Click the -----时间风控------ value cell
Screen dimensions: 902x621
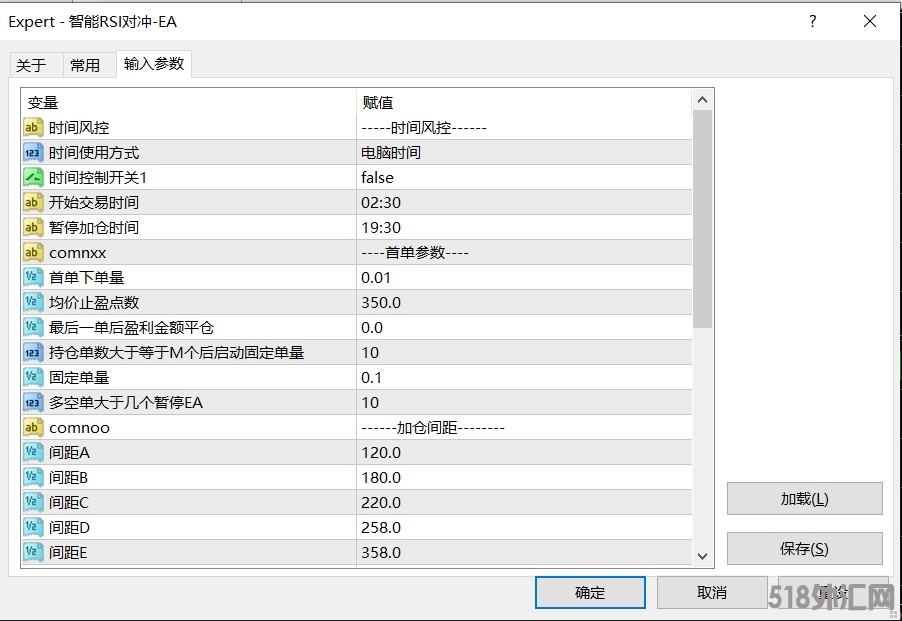524,128
